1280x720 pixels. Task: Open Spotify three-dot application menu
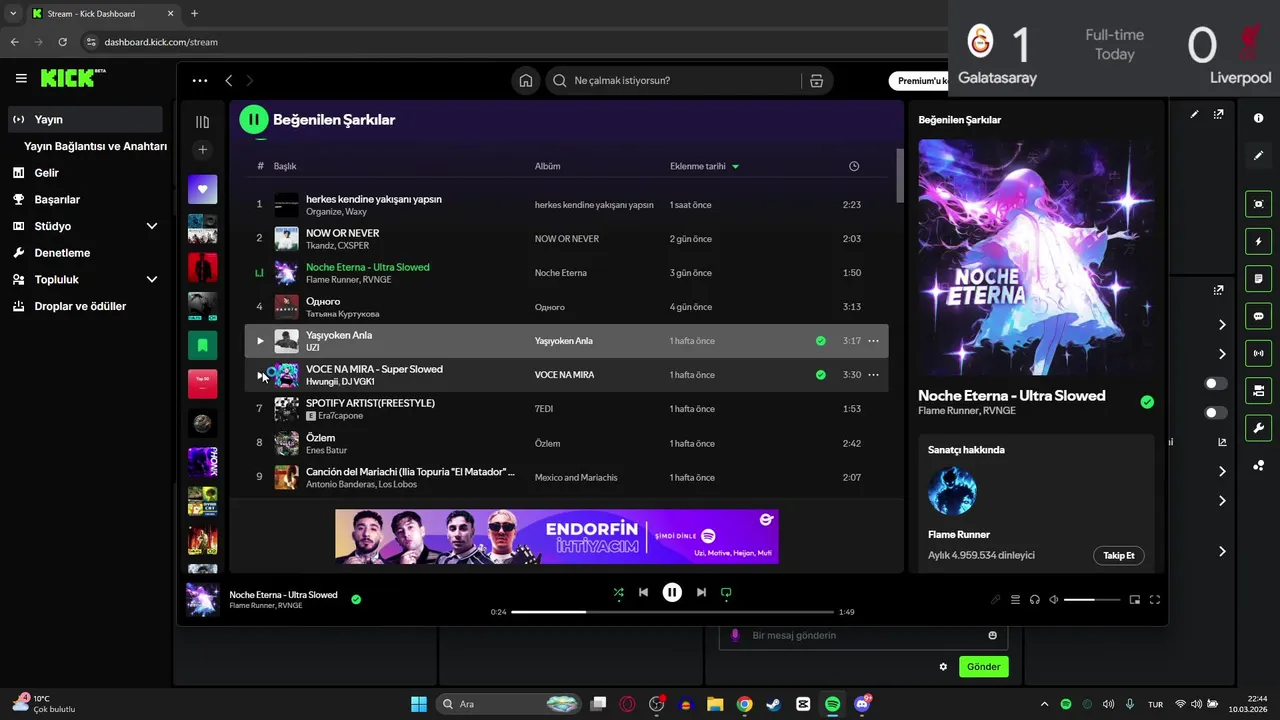[200, 81]
